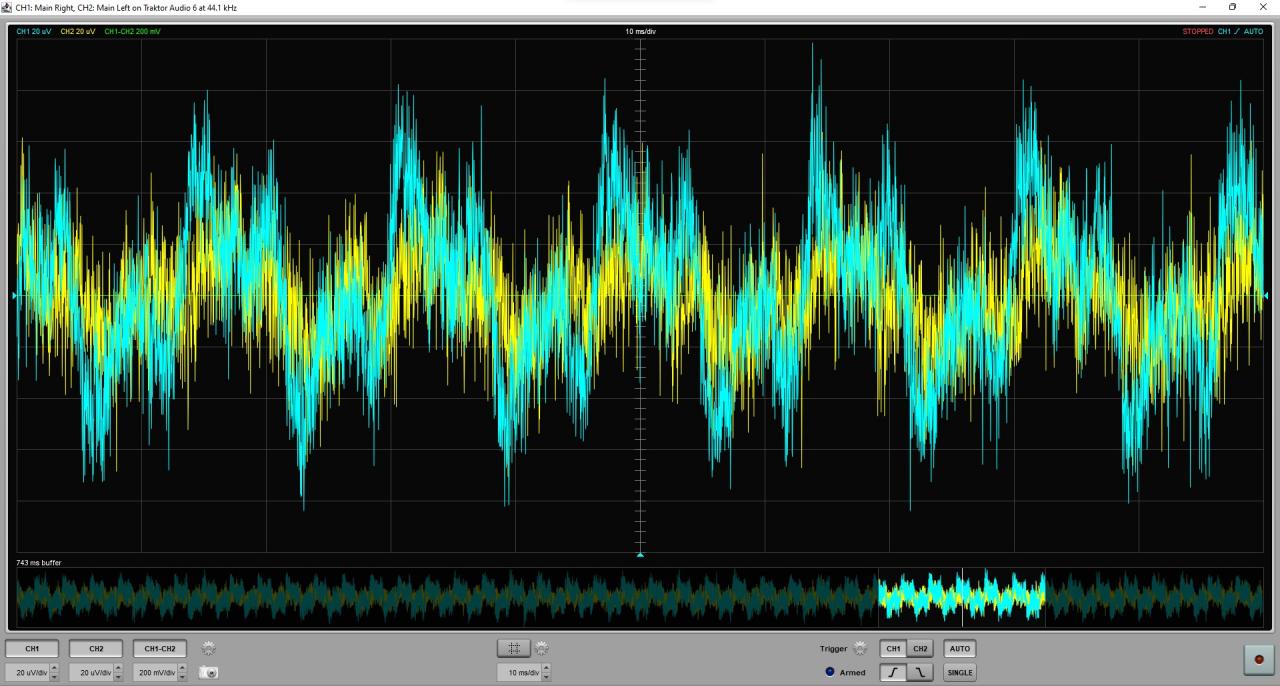Click dimmed left part of buffer overview

[447, 597]
